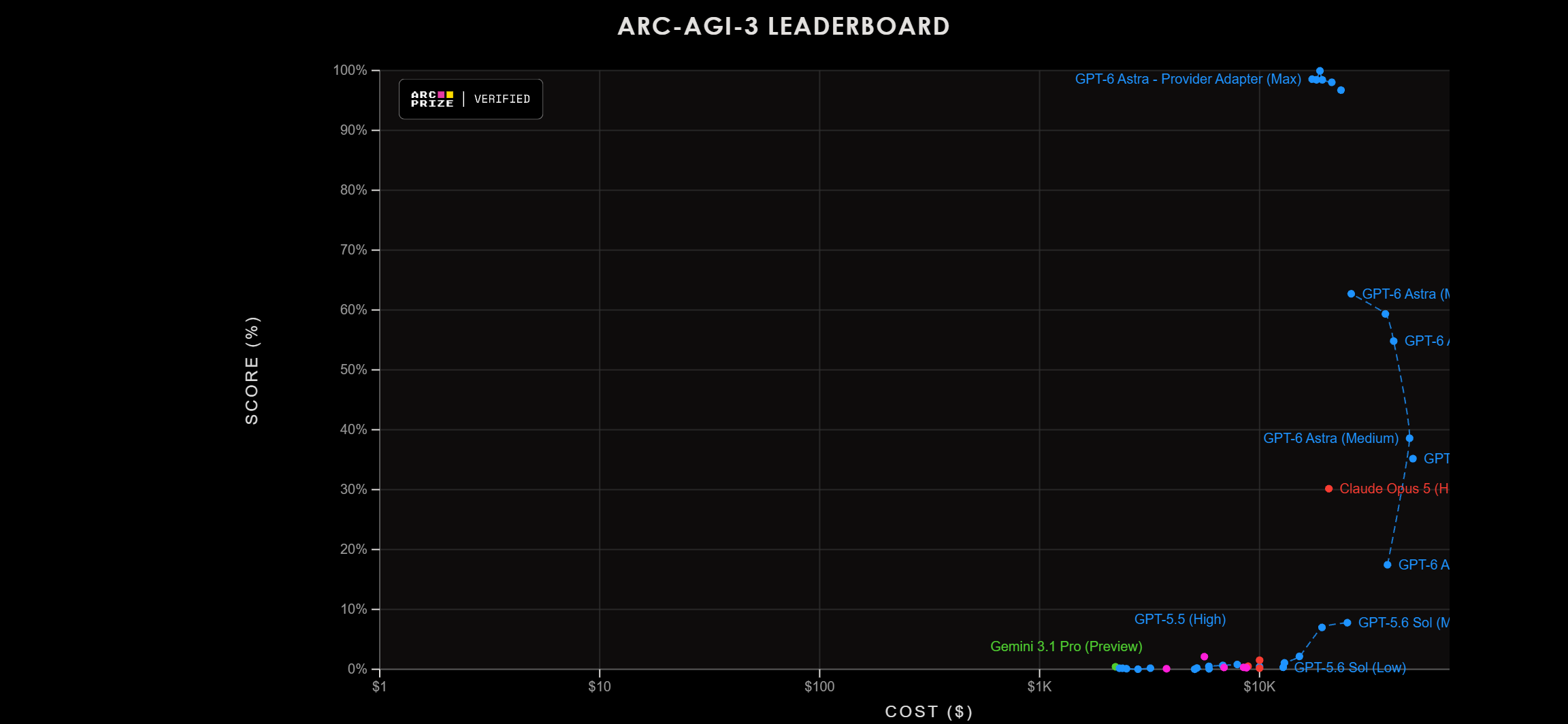
Task: Click the blue dot beside GPT-6 Astra (Medium)
Action: pos(1409,438)
